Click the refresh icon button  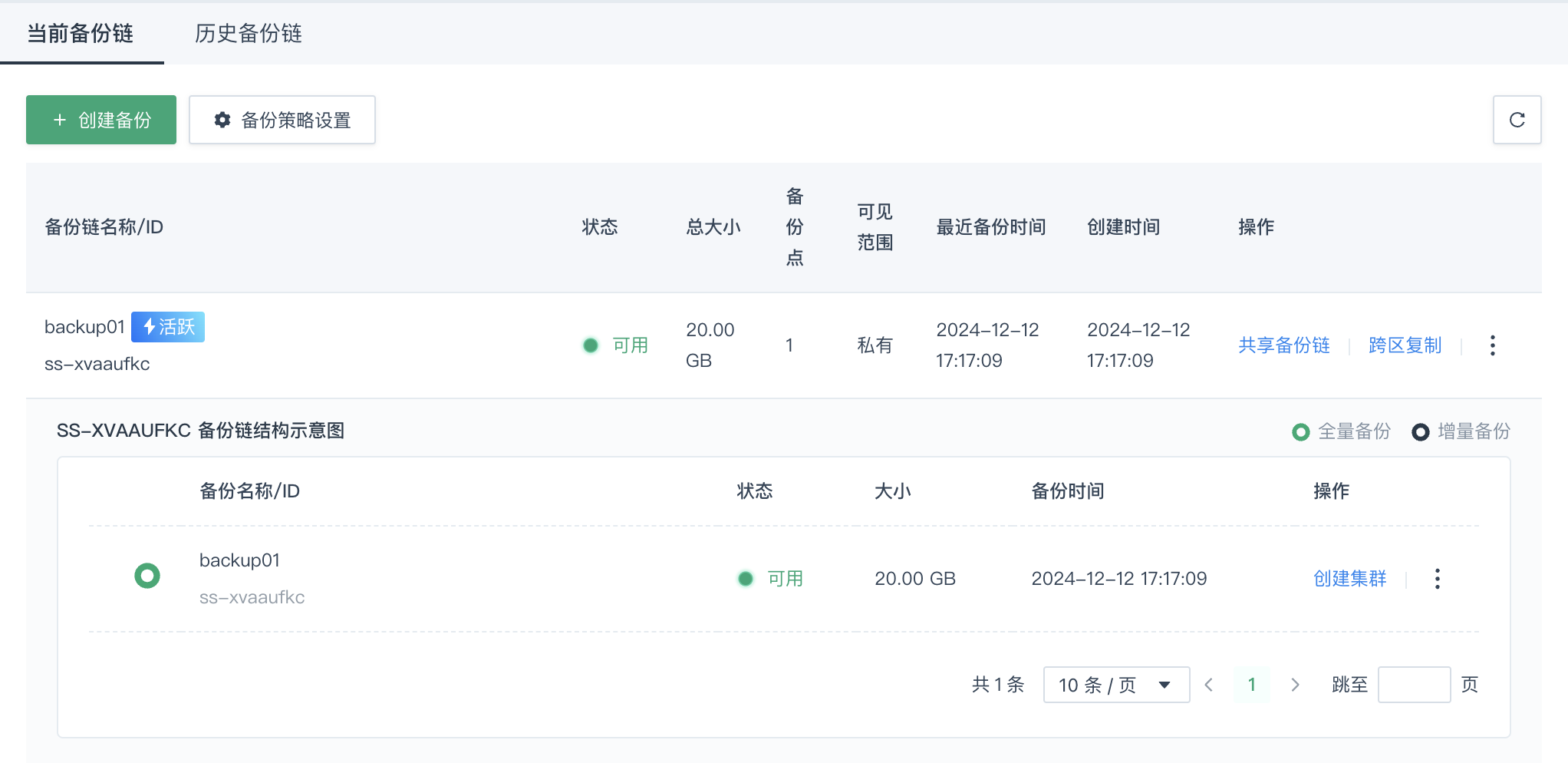pyautogui.click(x=1517, y=120)
